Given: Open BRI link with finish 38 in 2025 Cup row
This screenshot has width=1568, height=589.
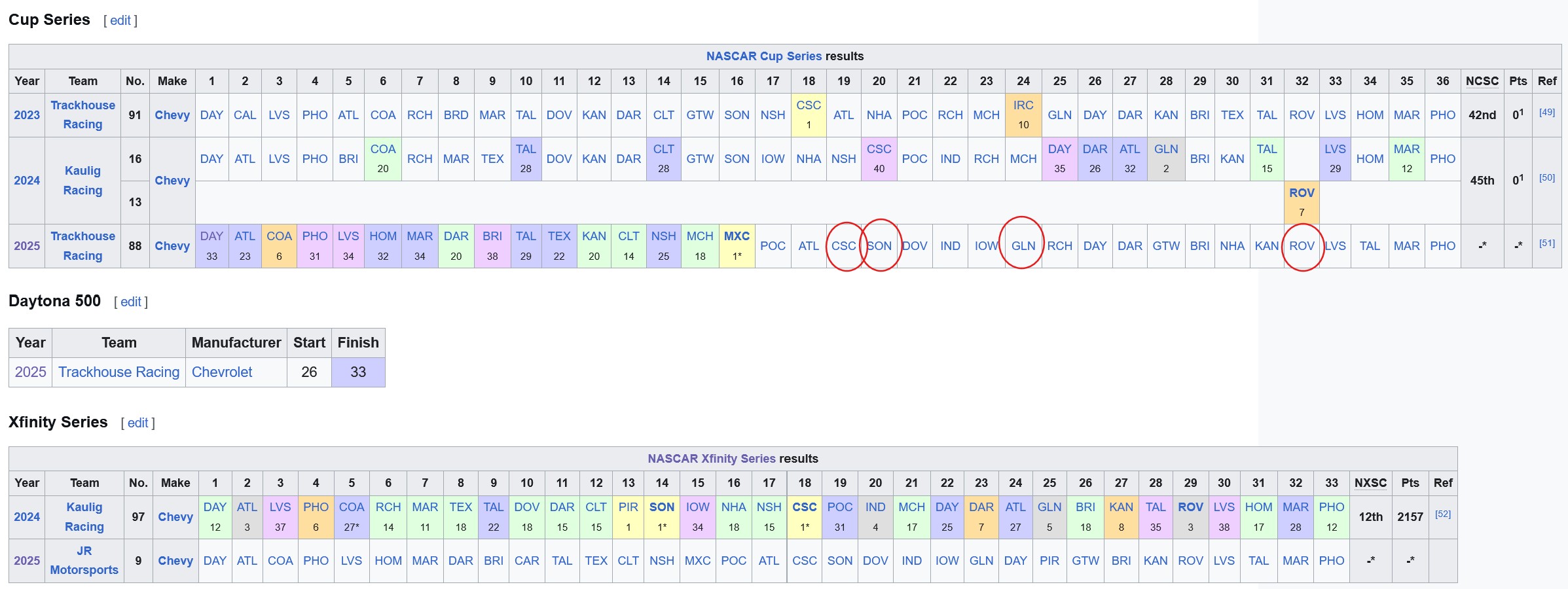Looking at the screenshot, I should pyautogui.click(x=492, y=236).
